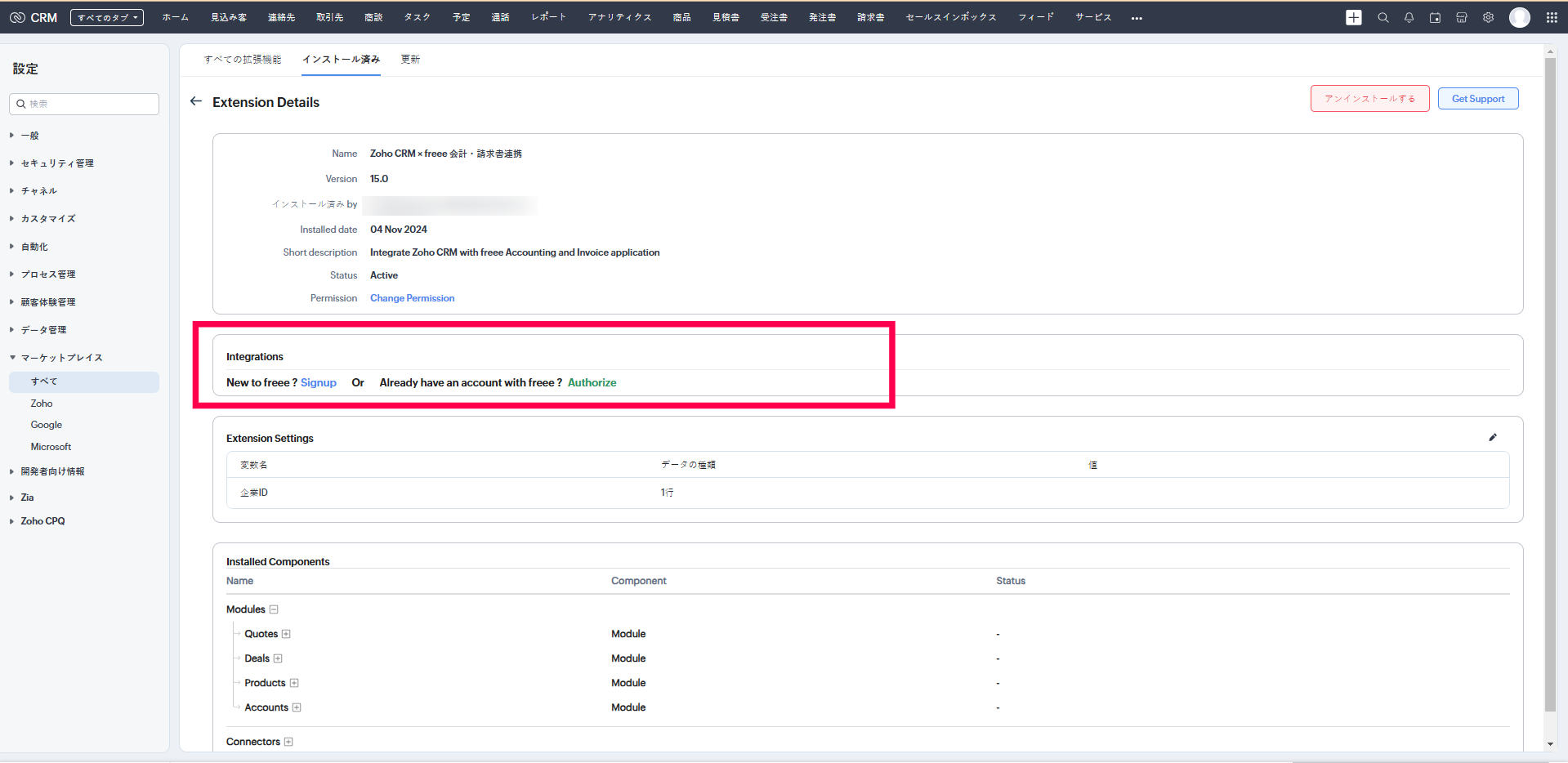1568x763 pixels.
Task: Open the 連絡先 module in the top navigation
Action: [282, 17]
